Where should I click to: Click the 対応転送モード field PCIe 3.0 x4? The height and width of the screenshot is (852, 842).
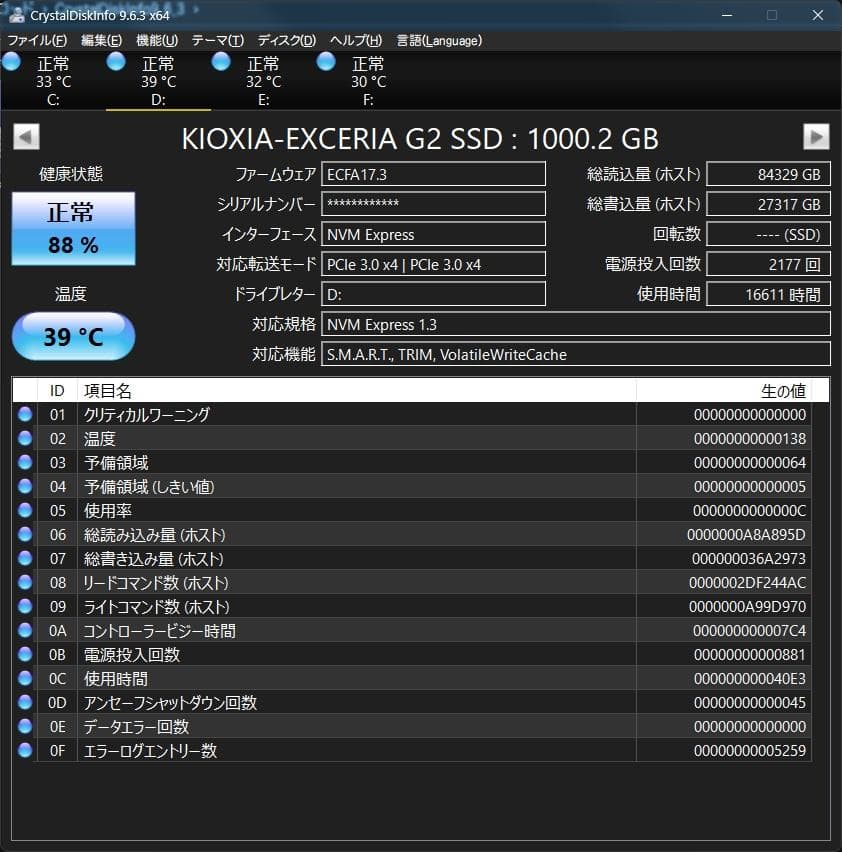[433, 265]
